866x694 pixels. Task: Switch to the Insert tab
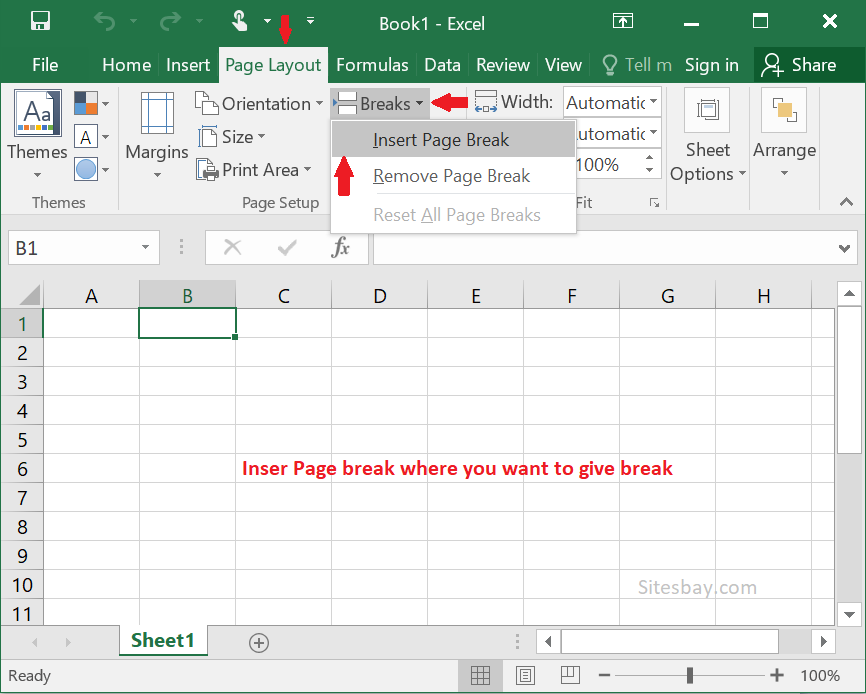pyautogui.click(x=188, y=65)
